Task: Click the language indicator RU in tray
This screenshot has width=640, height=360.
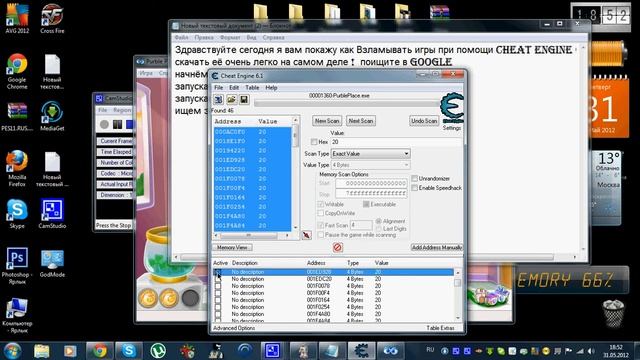Action: click(x=430, y=350)
